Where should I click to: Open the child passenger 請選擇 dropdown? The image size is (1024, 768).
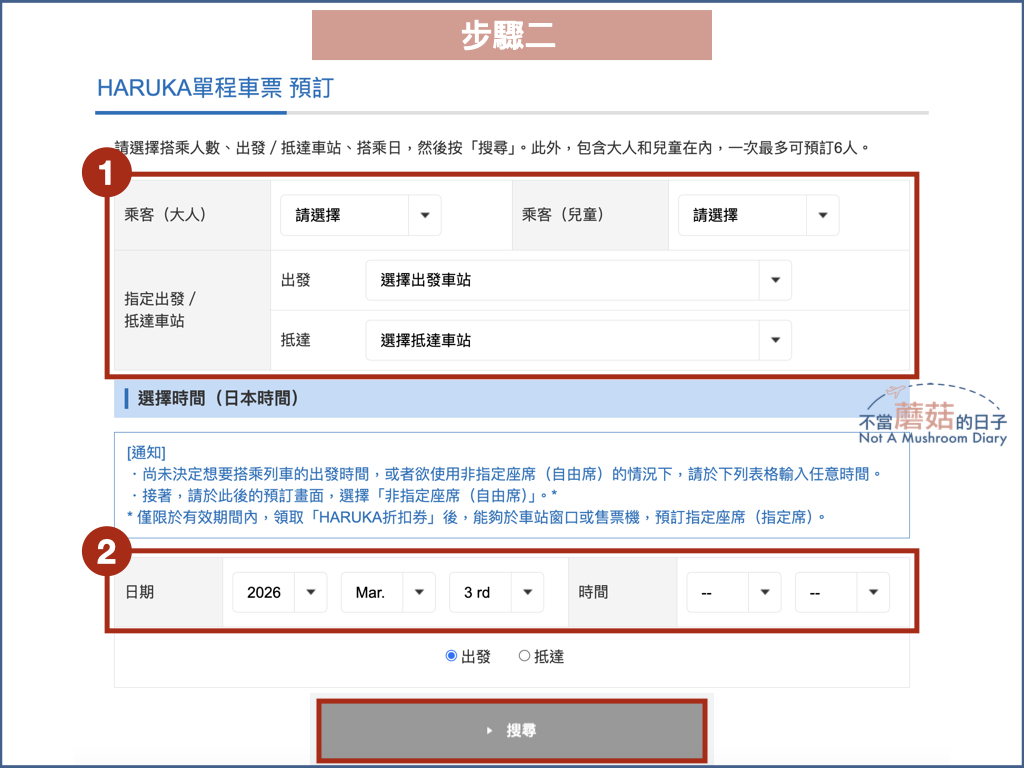(758, 215)
